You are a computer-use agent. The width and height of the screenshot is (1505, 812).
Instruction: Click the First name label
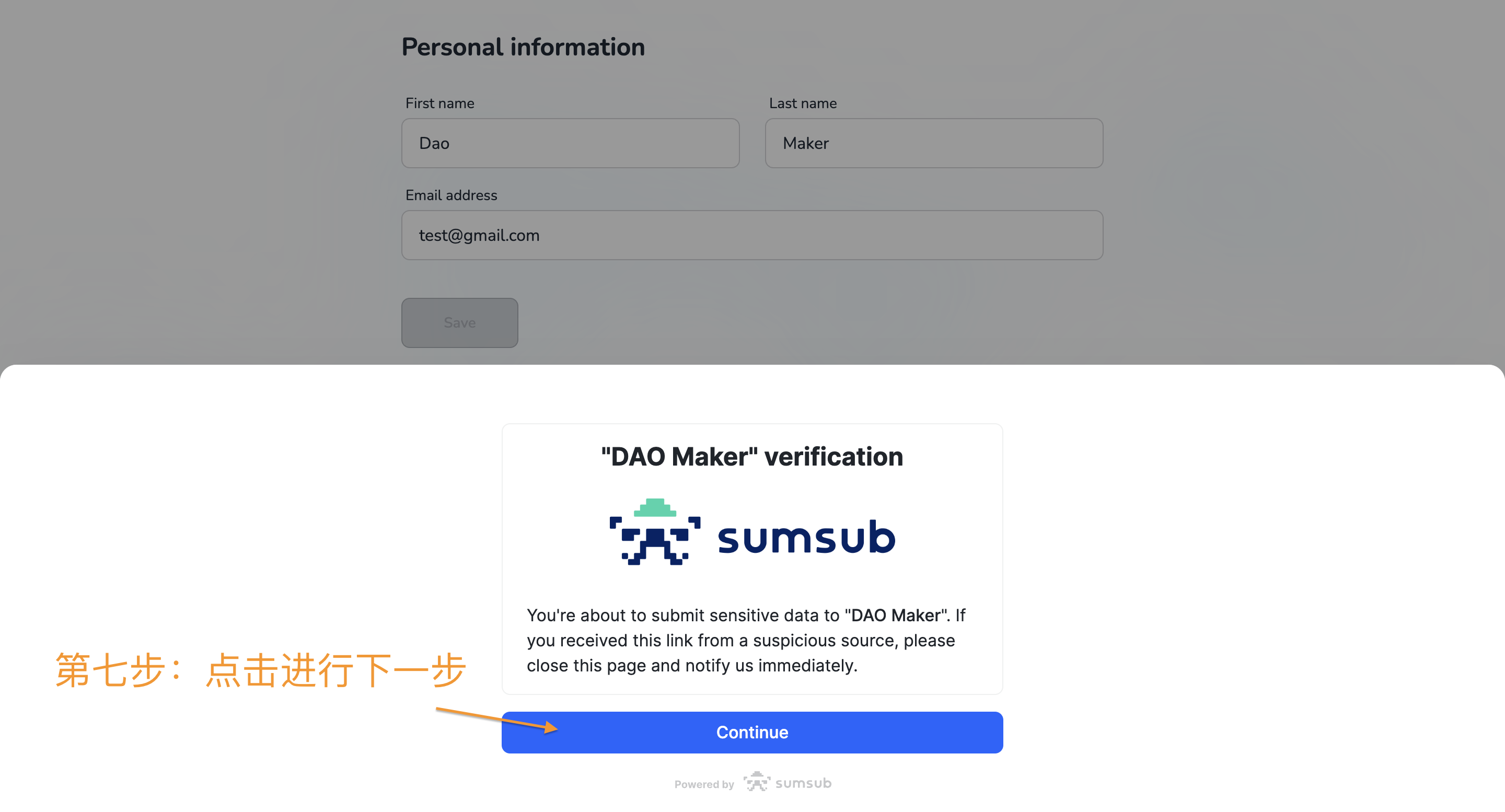coord(440,103)
